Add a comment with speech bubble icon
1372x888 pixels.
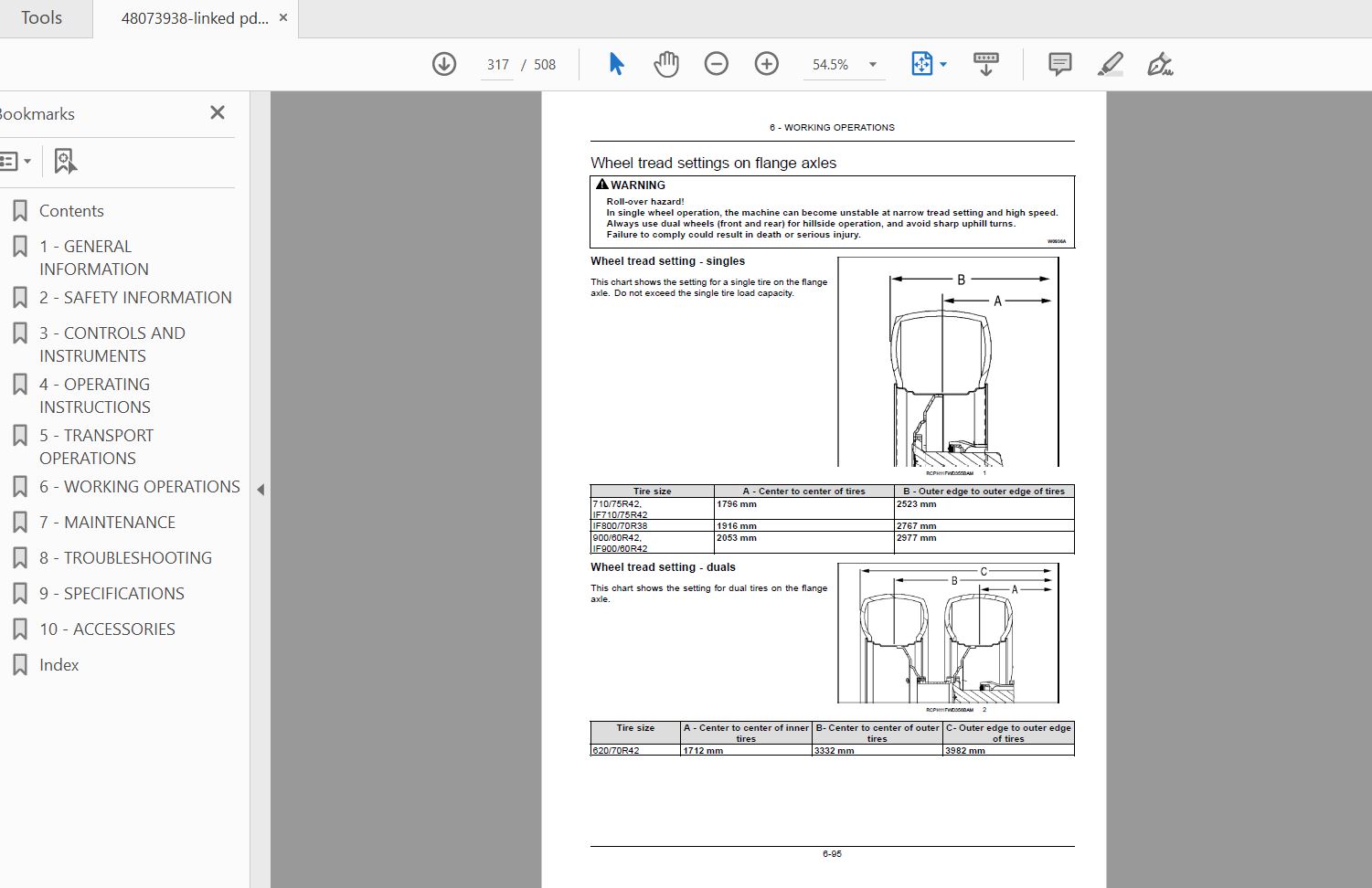pos(1059,64)
